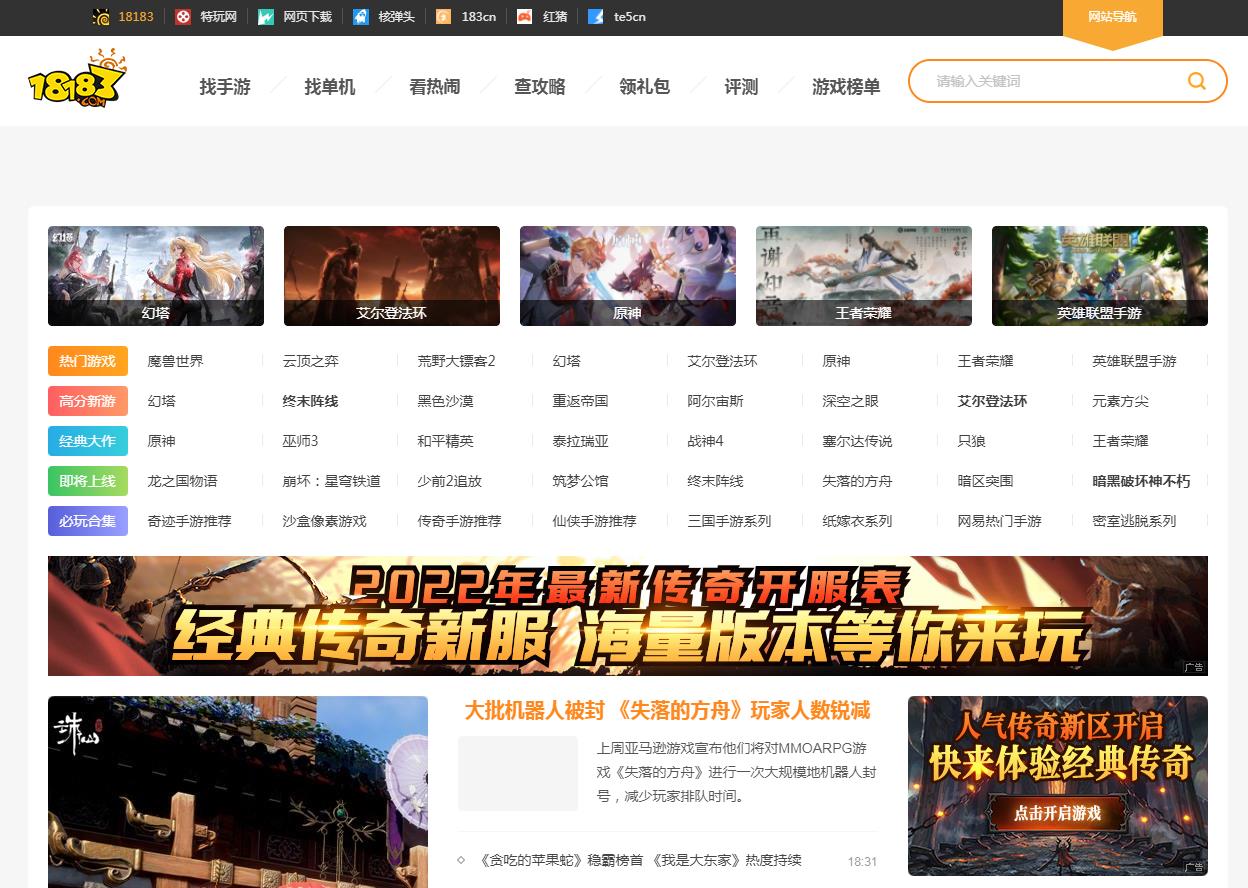Open the 找手游 menu

225,87
